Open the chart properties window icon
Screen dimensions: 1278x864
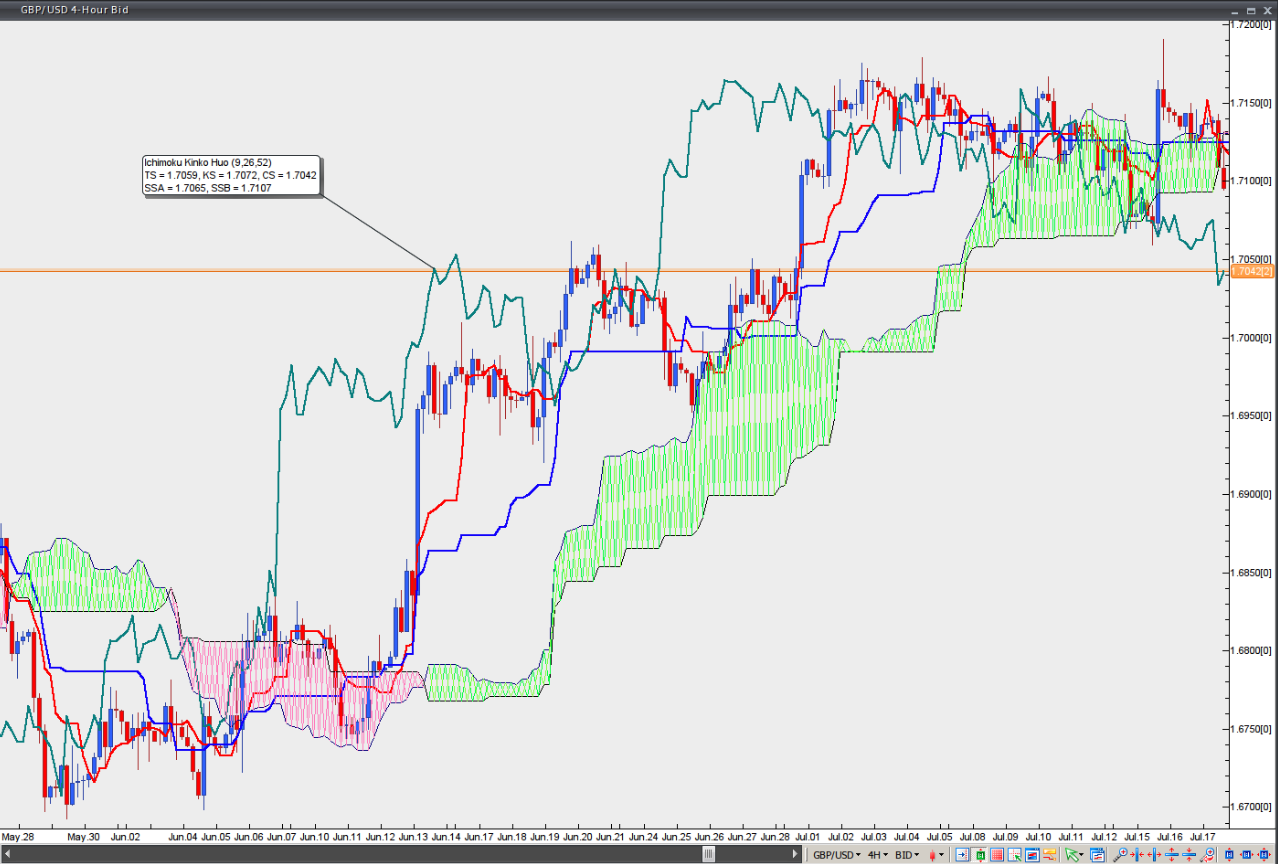[1097, 854]
